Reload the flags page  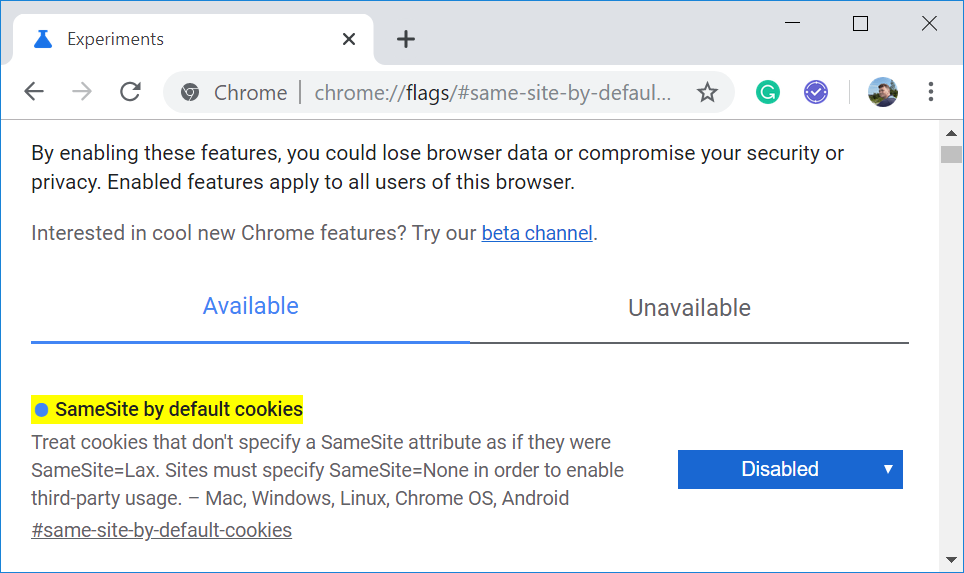click(130, 93)
